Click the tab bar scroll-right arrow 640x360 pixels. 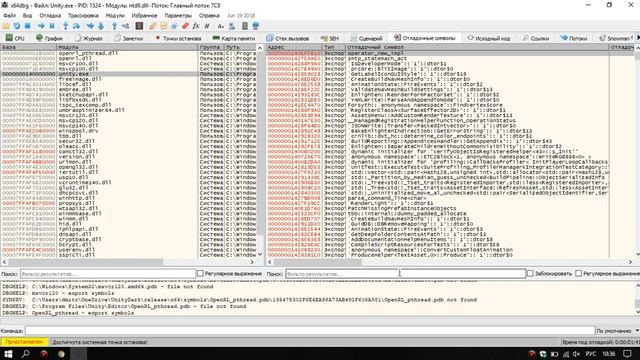(638, 38)
